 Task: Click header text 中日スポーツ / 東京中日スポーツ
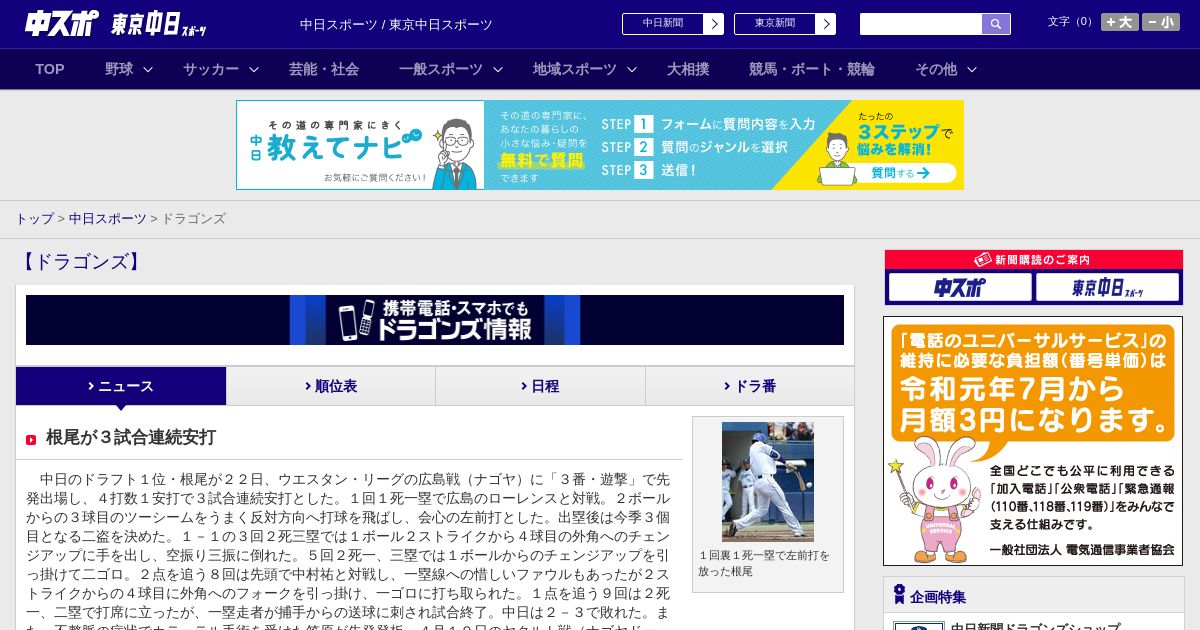[x=396, y=24]
